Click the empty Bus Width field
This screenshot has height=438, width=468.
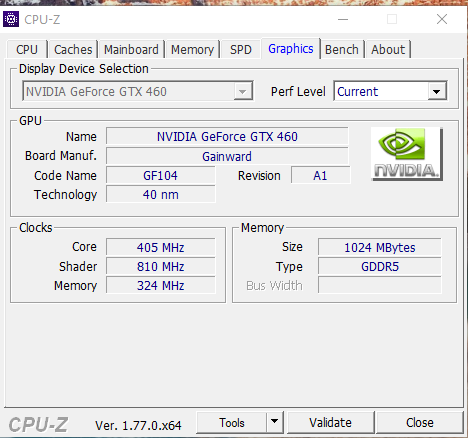[380, 286]
